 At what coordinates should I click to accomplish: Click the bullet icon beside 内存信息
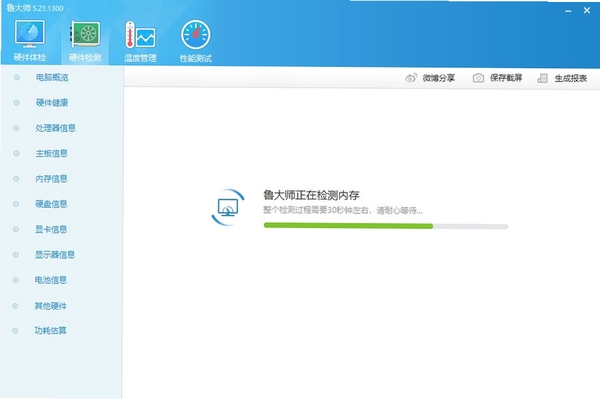(16, 179)
